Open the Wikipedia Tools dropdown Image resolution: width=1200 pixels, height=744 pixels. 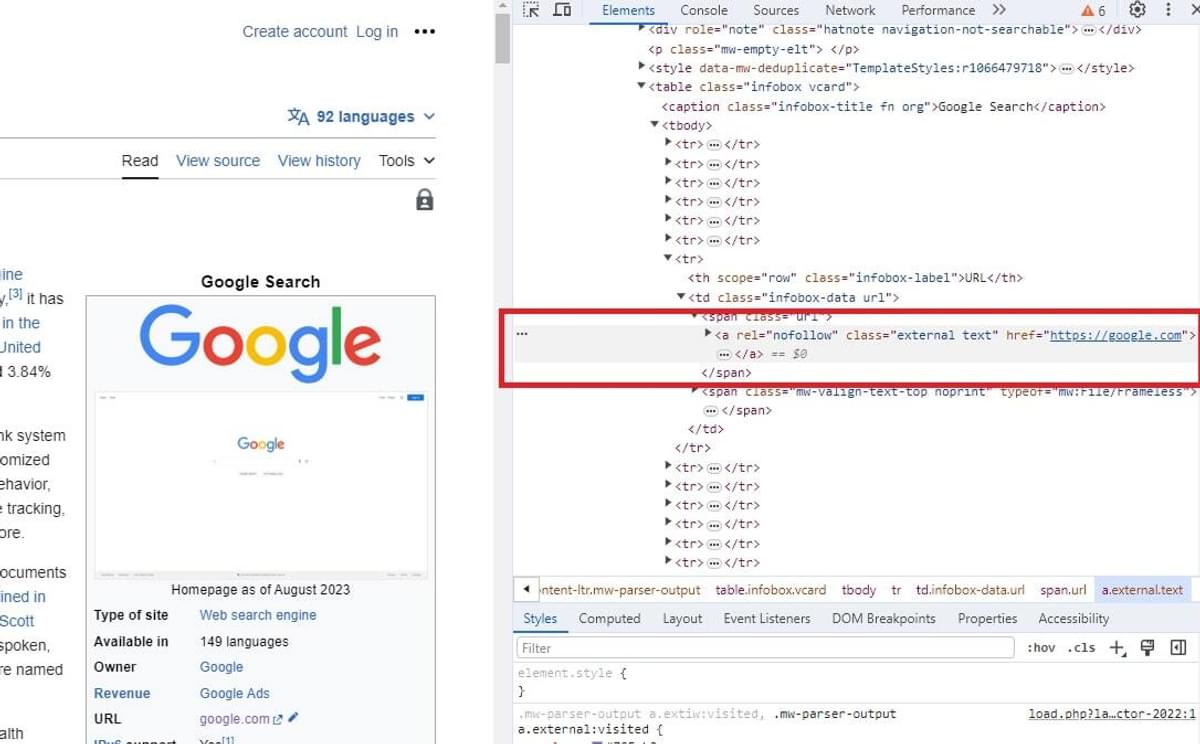[406, 160]
